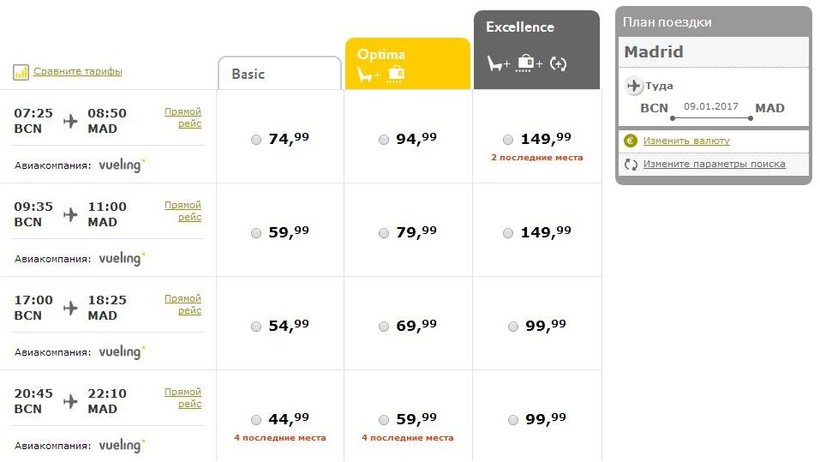Screen dimensions: 820x462
Task: Click the refresh search parameters icon
Action: tap(631, 164)
